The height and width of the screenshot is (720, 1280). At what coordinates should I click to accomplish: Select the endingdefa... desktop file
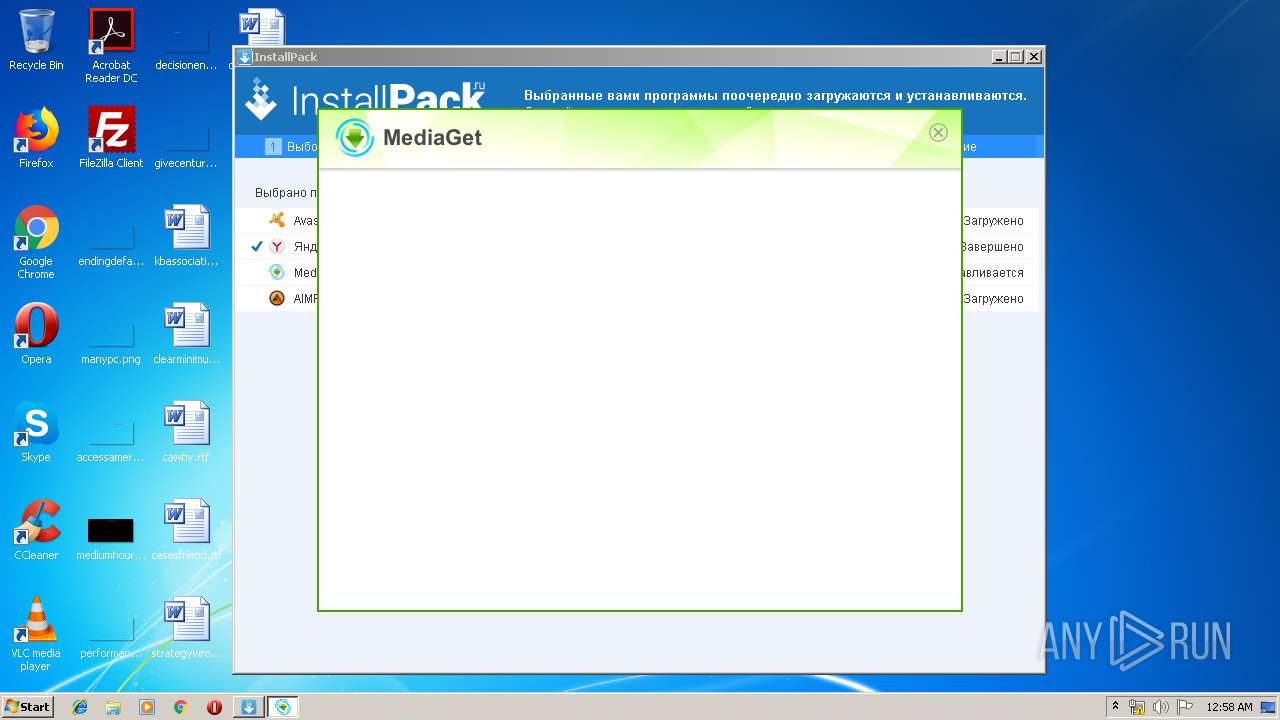[111, 242]
